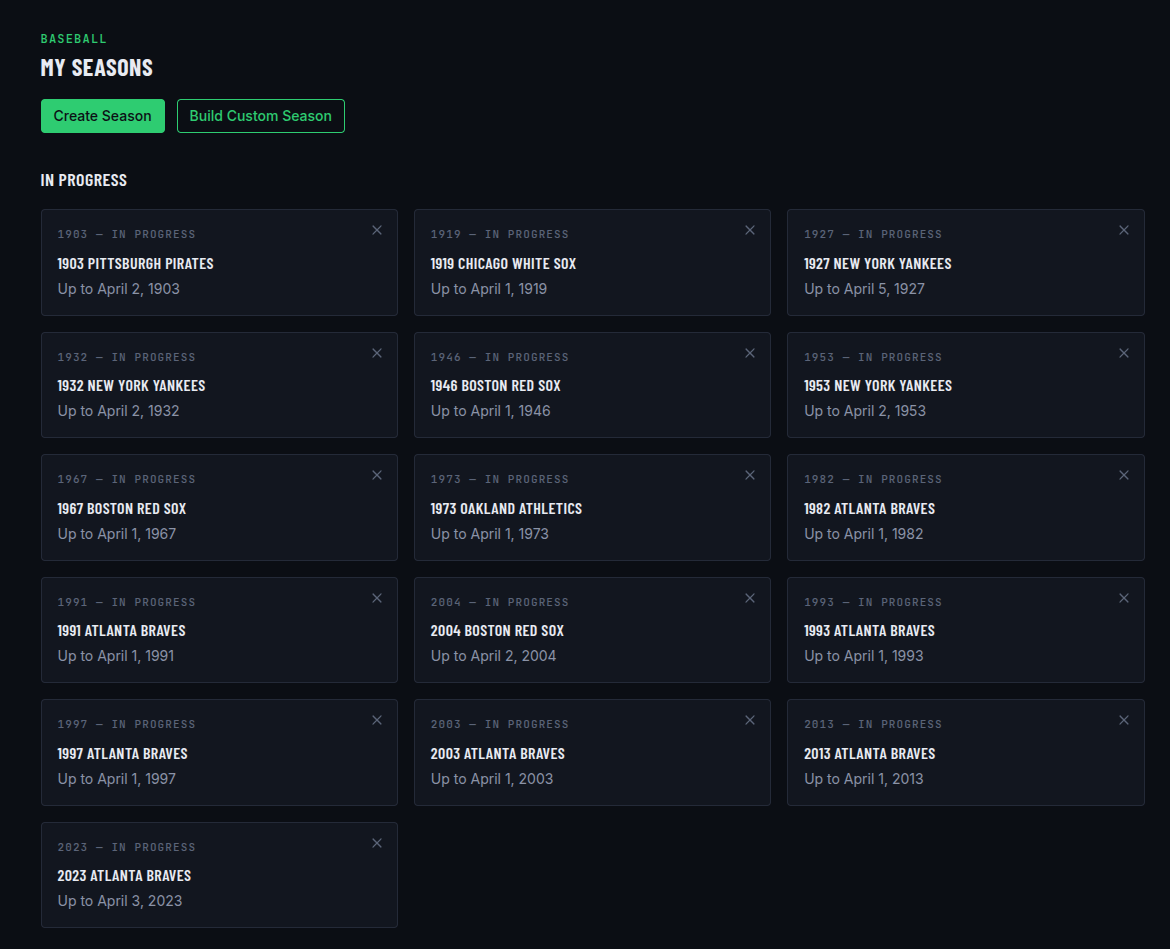Click 'Up to April 2, 2004' text
The width and height of the screenshot is (1170, 949).
[493, 657]
